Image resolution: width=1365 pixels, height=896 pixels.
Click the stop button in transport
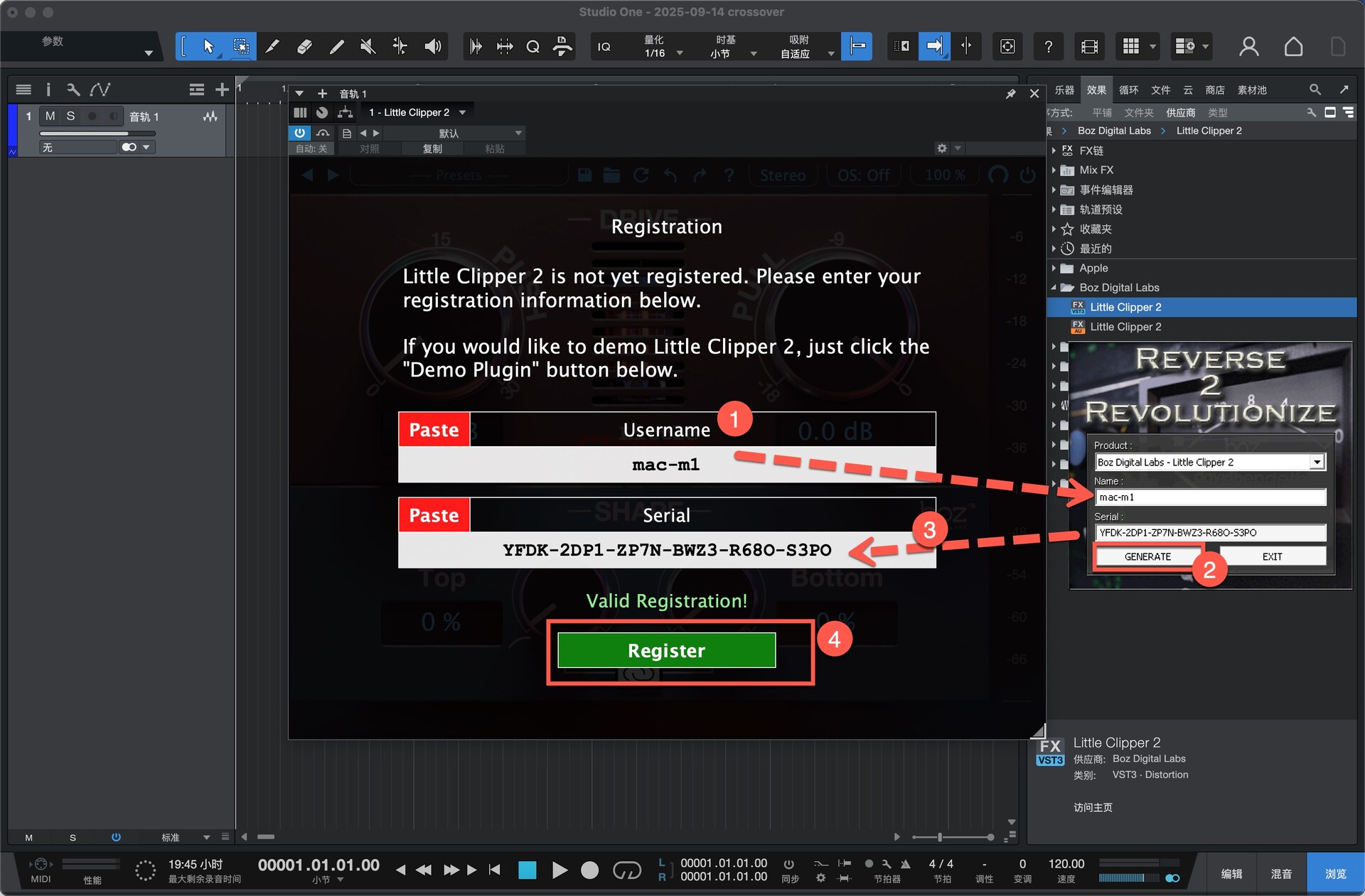(x=527, y=870)
